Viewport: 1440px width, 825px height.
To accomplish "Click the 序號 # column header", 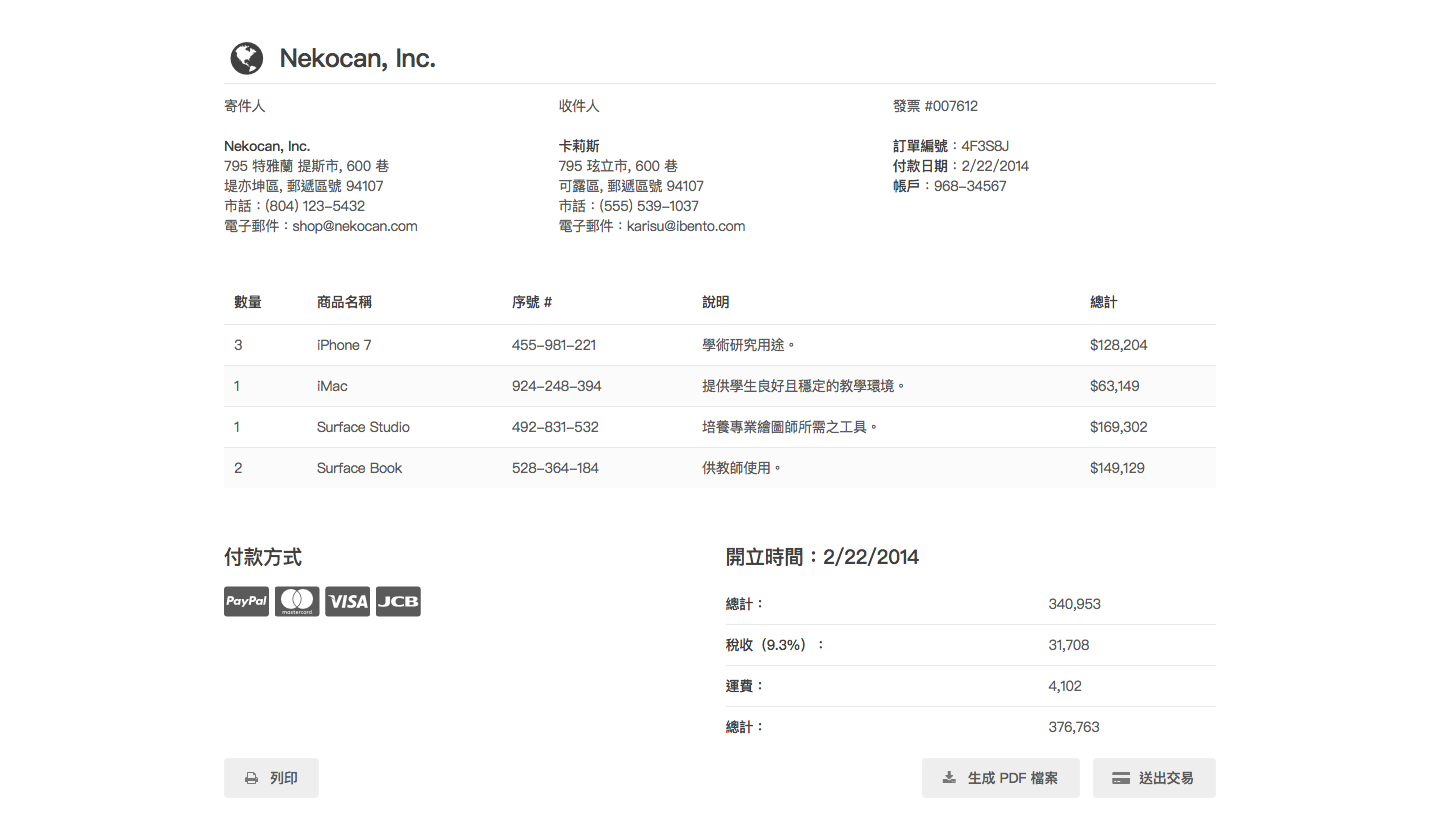I will click(532, 302).
